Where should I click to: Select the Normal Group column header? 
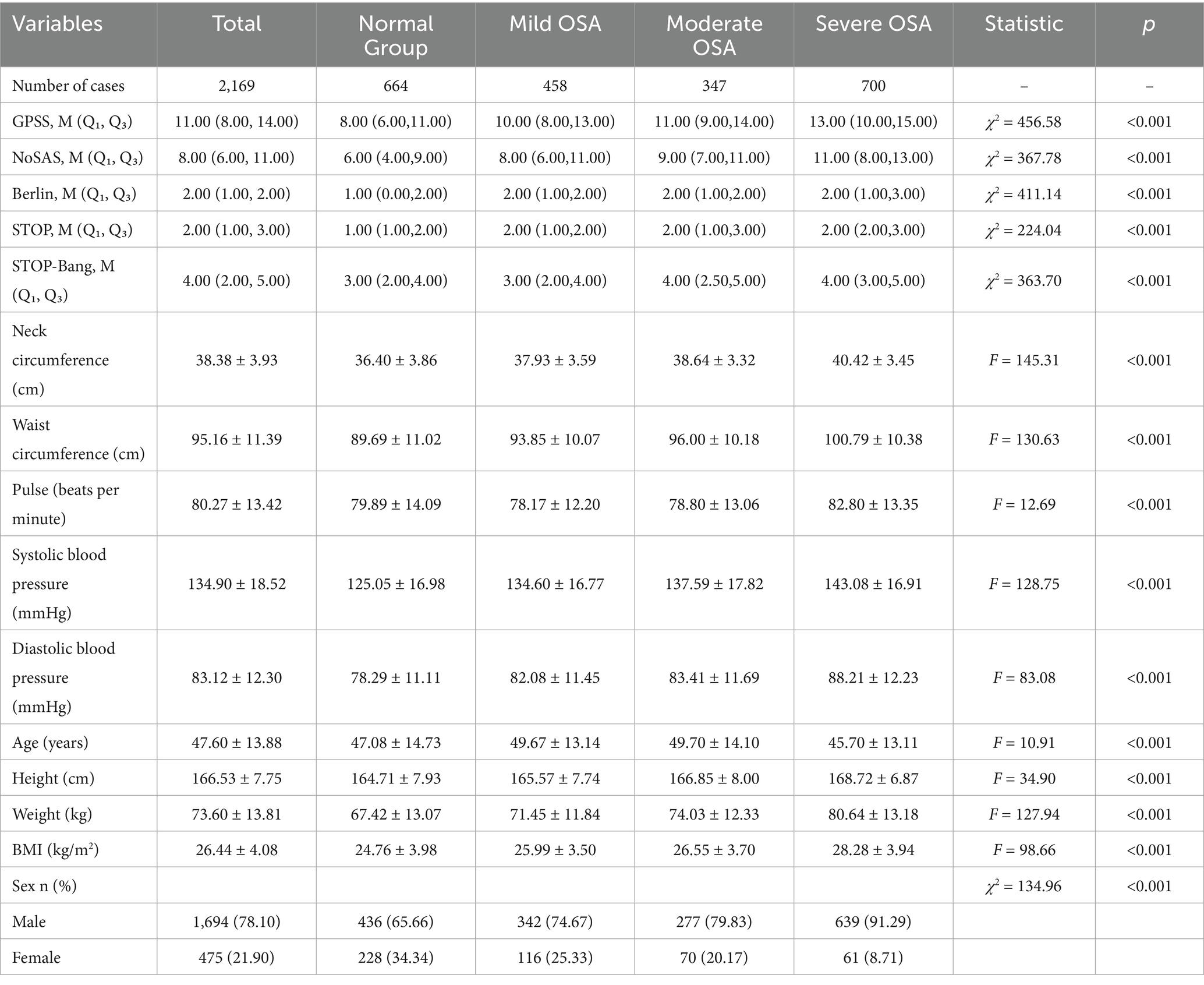pyautogui.click(x=396, y=35)
